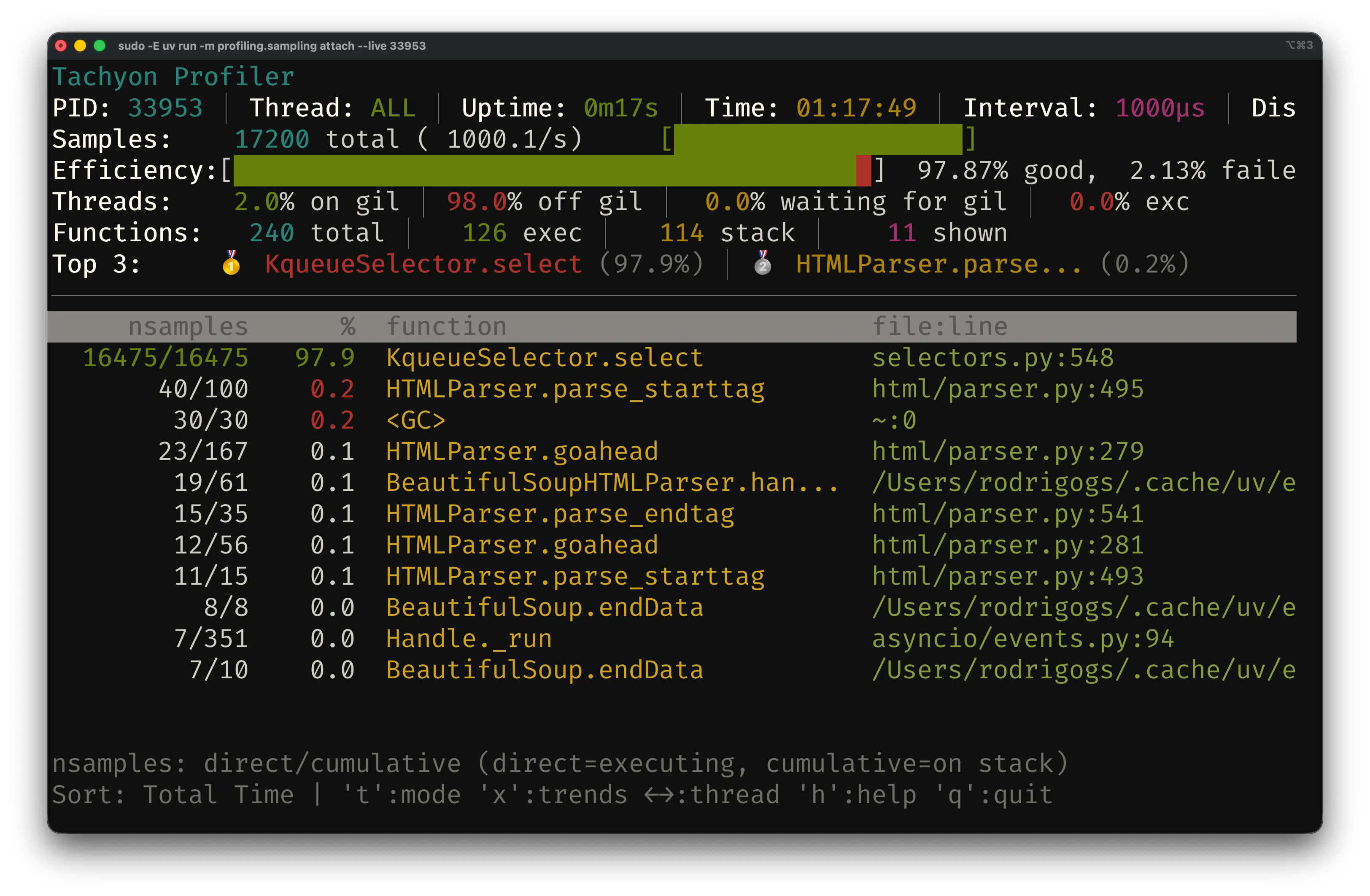Select the <GC> function row
The image size is (1370, 896).
672,420
